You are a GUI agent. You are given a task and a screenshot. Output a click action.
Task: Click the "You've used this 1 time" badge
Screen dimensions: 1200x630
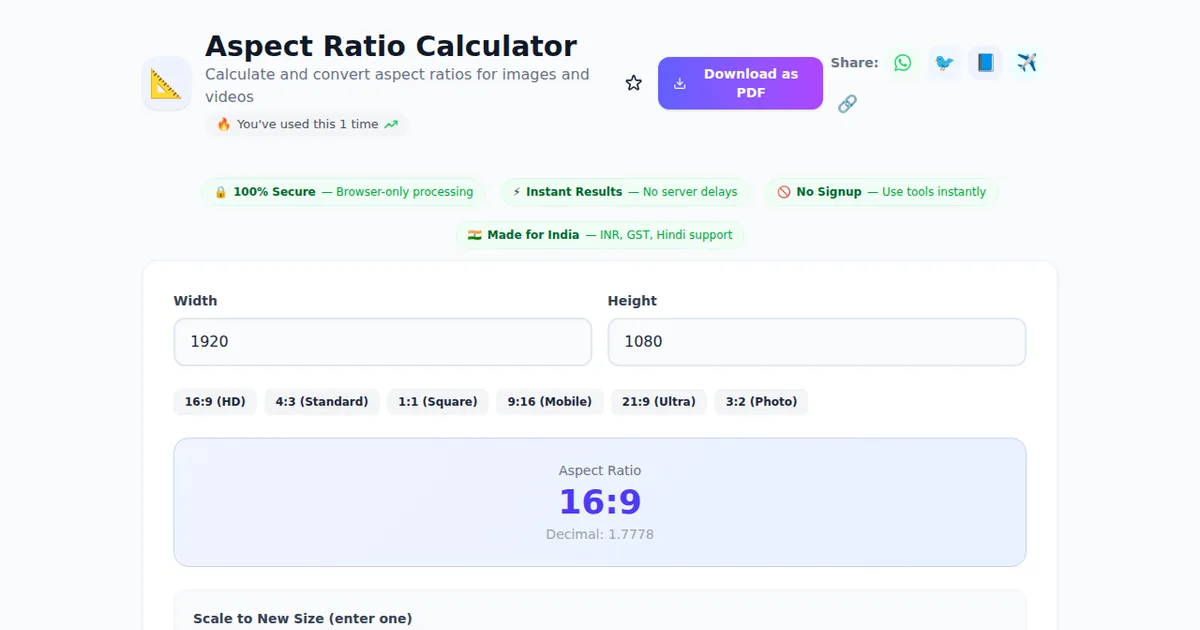[307, 125]
